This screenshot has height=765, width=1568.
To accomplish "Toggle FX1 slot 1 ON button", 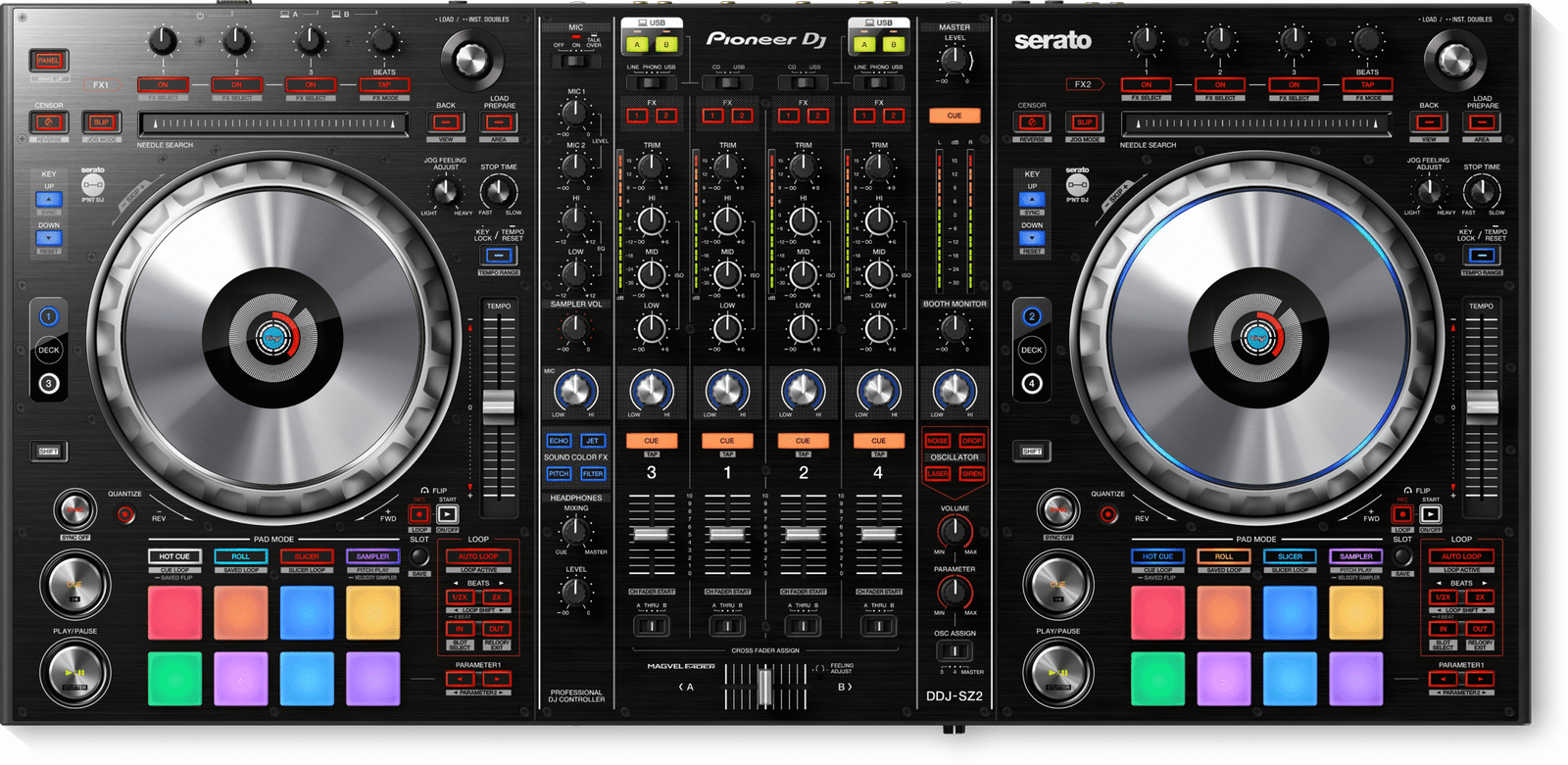I will click(x=163, y=85).
